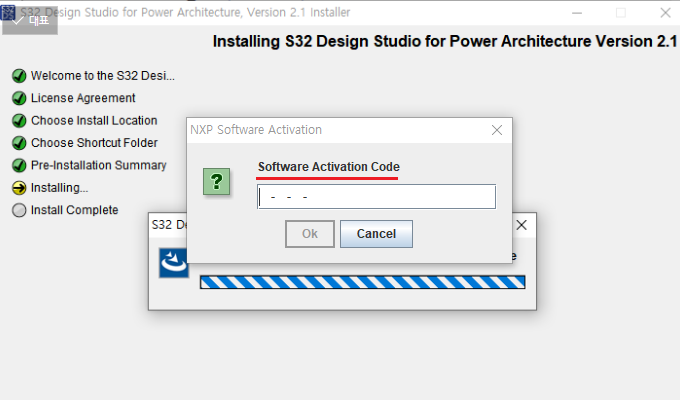Select the 'Choose Shortcut Folder' step text
This screenshot has width=680, height=400.
(94, 143)
